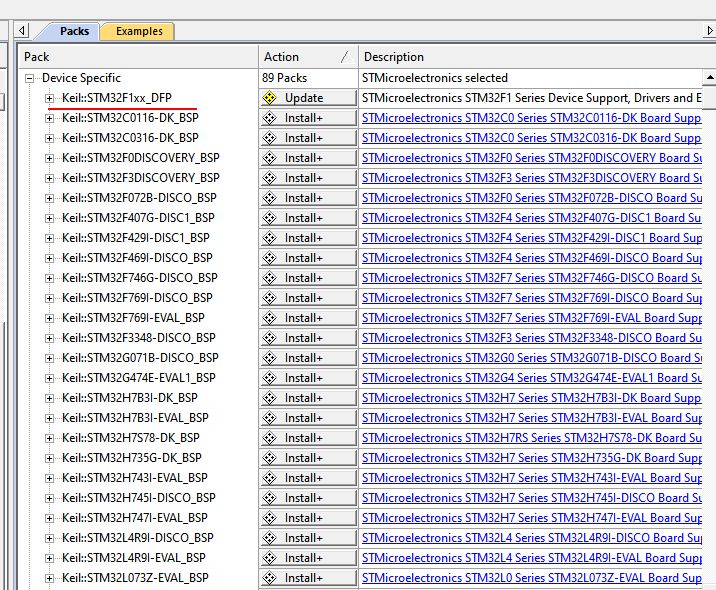Viewport: 716px width, 590px height.
Task: Expand Keil::STM32F429I-DISC1_BSP node
Action: pos(49,238)
